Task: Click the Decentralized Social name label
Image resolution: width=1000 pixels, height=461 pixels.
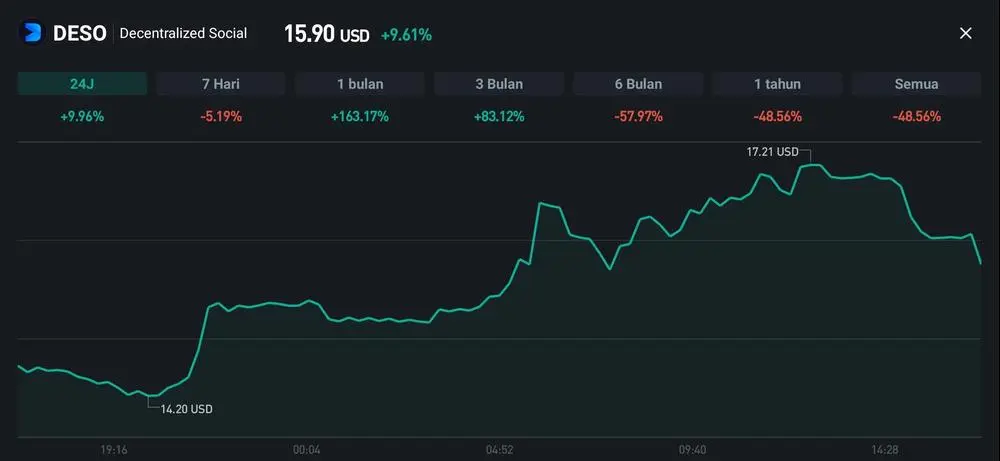Action: tap(183, 34)
